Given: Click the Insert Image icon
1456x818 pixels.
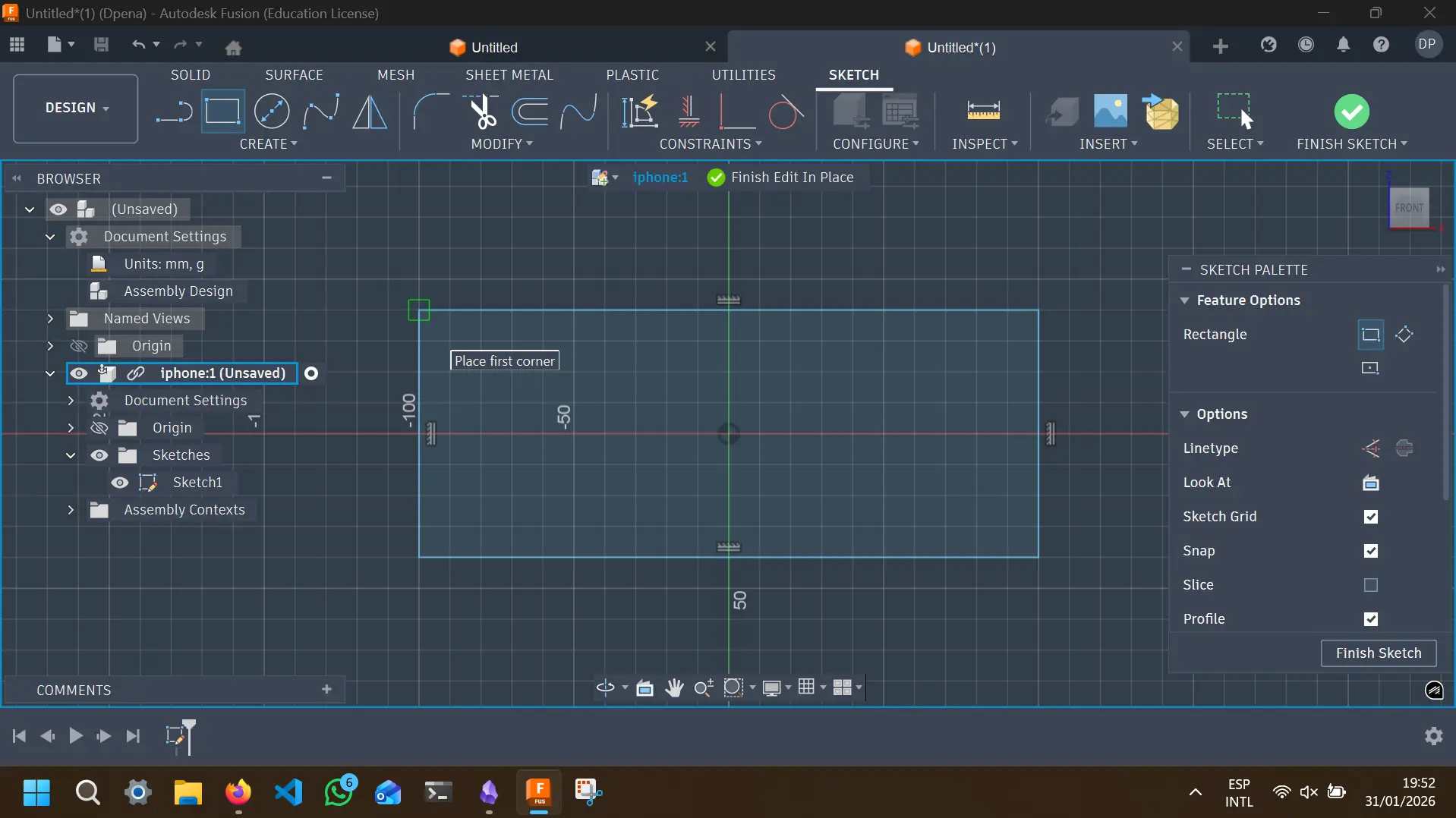Looking at the screenshot, I should (x=1110, y=112).
